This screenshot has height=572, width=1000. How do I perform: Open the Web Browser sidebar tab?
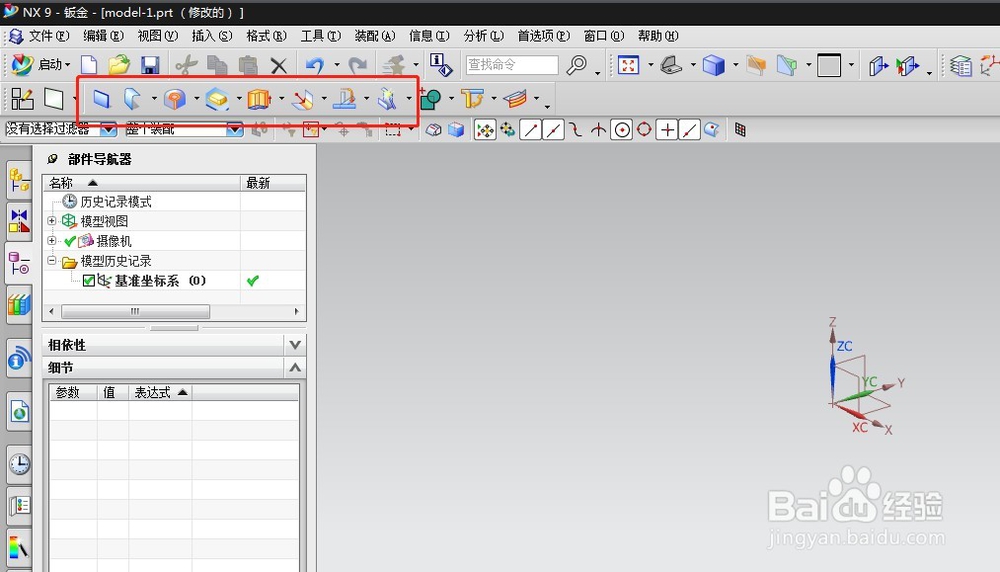19,413
